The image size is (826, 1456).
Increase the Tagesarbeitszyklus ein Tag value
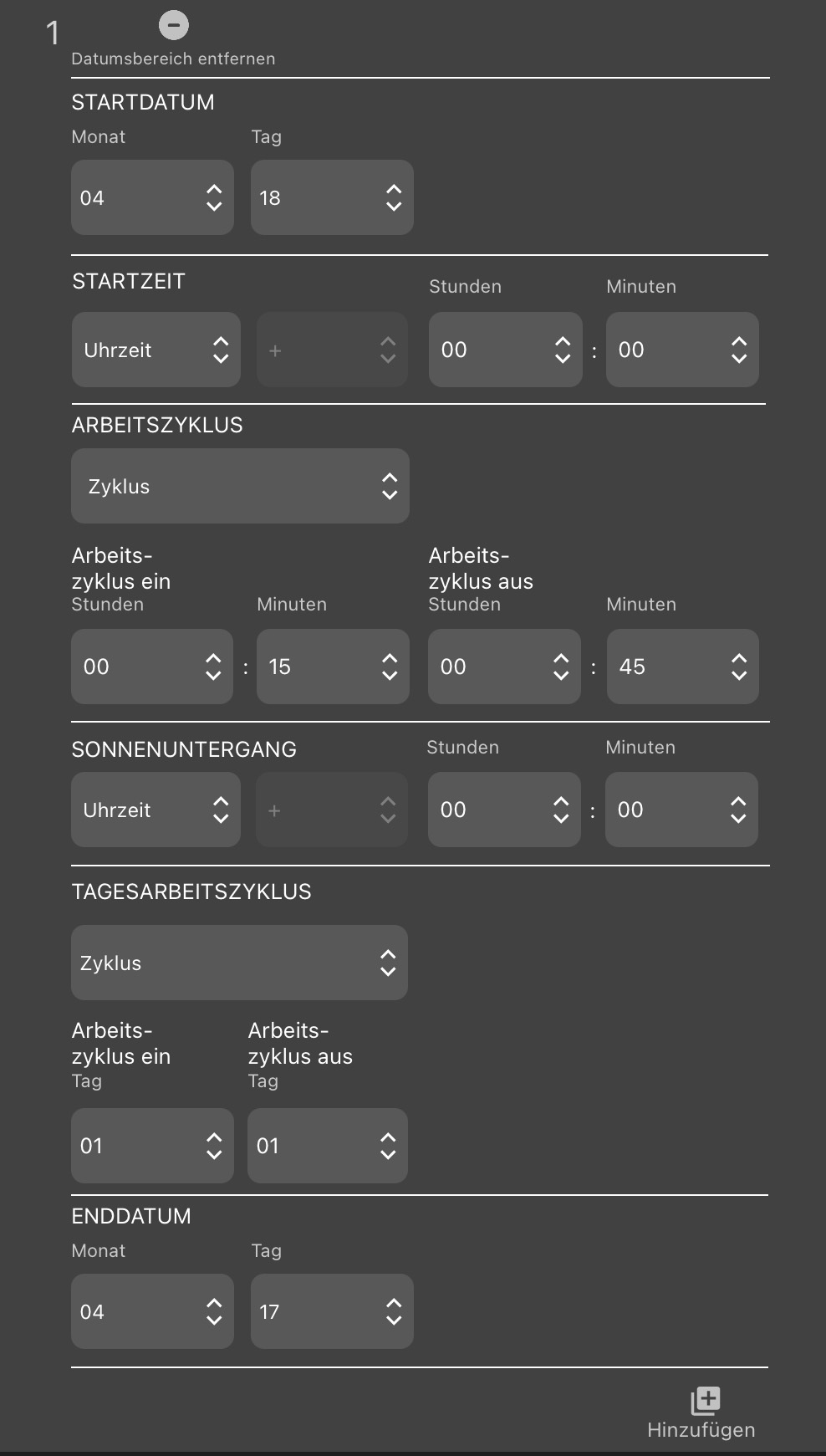coord(214,1137)
